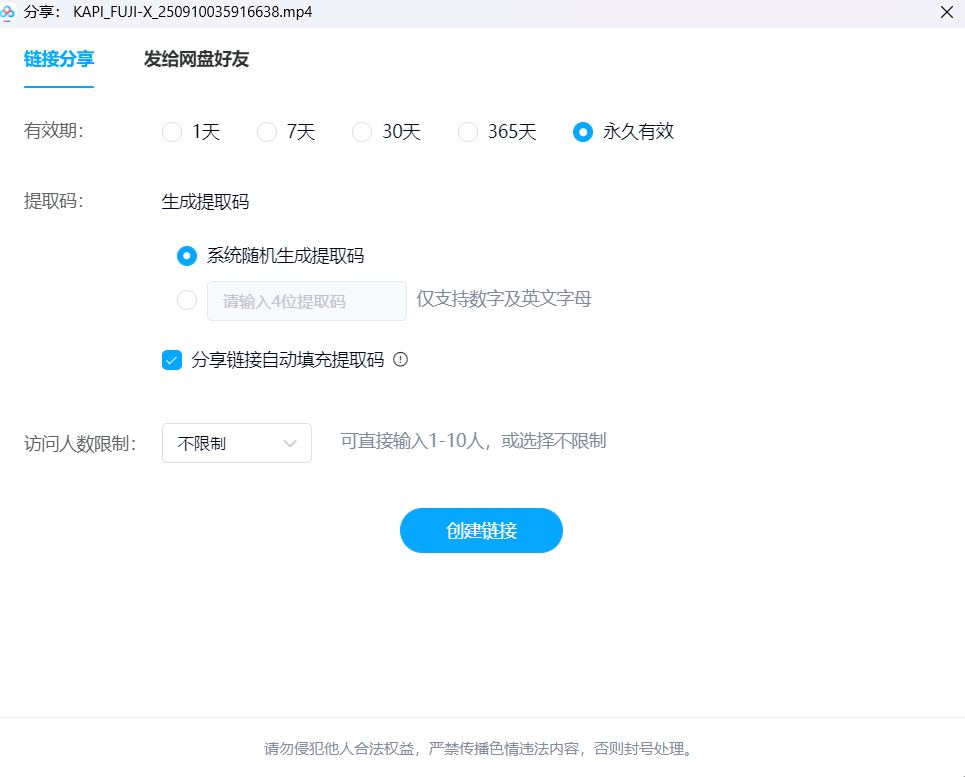Click the 仅支持数字及英文字母 hint text
Screen dimensions: 965x777
504,299
